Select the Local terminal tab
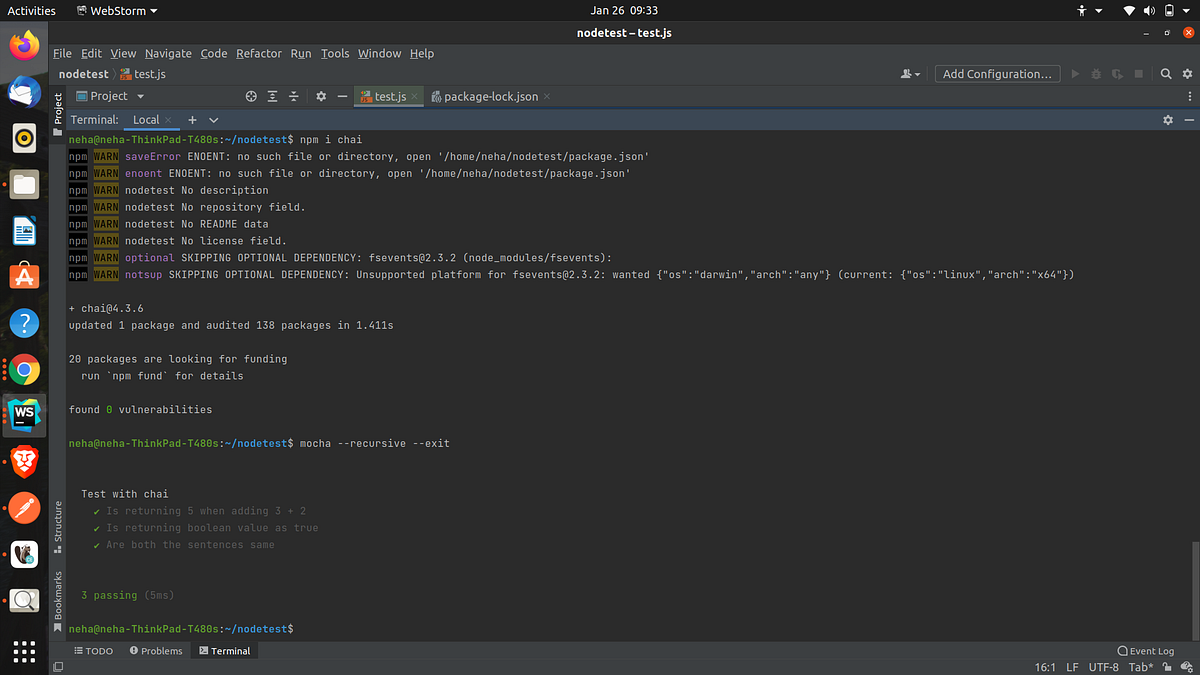The width and height of the screenshot is (1200, 675). (146, 120)
